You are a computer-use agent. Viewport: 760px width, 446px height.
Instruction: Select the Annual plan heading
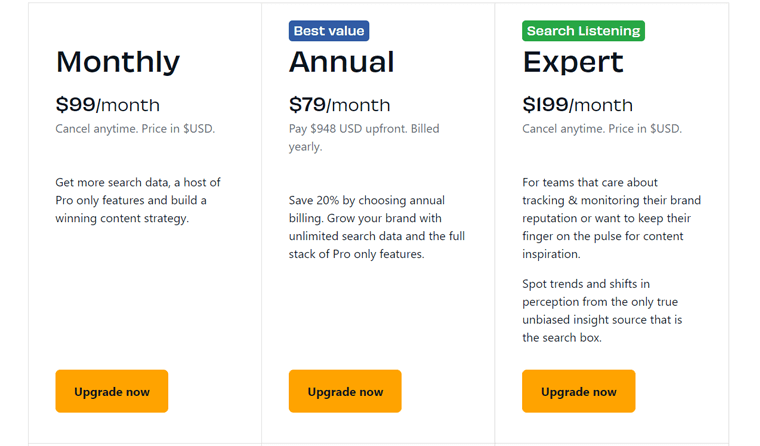pos(342,62)
